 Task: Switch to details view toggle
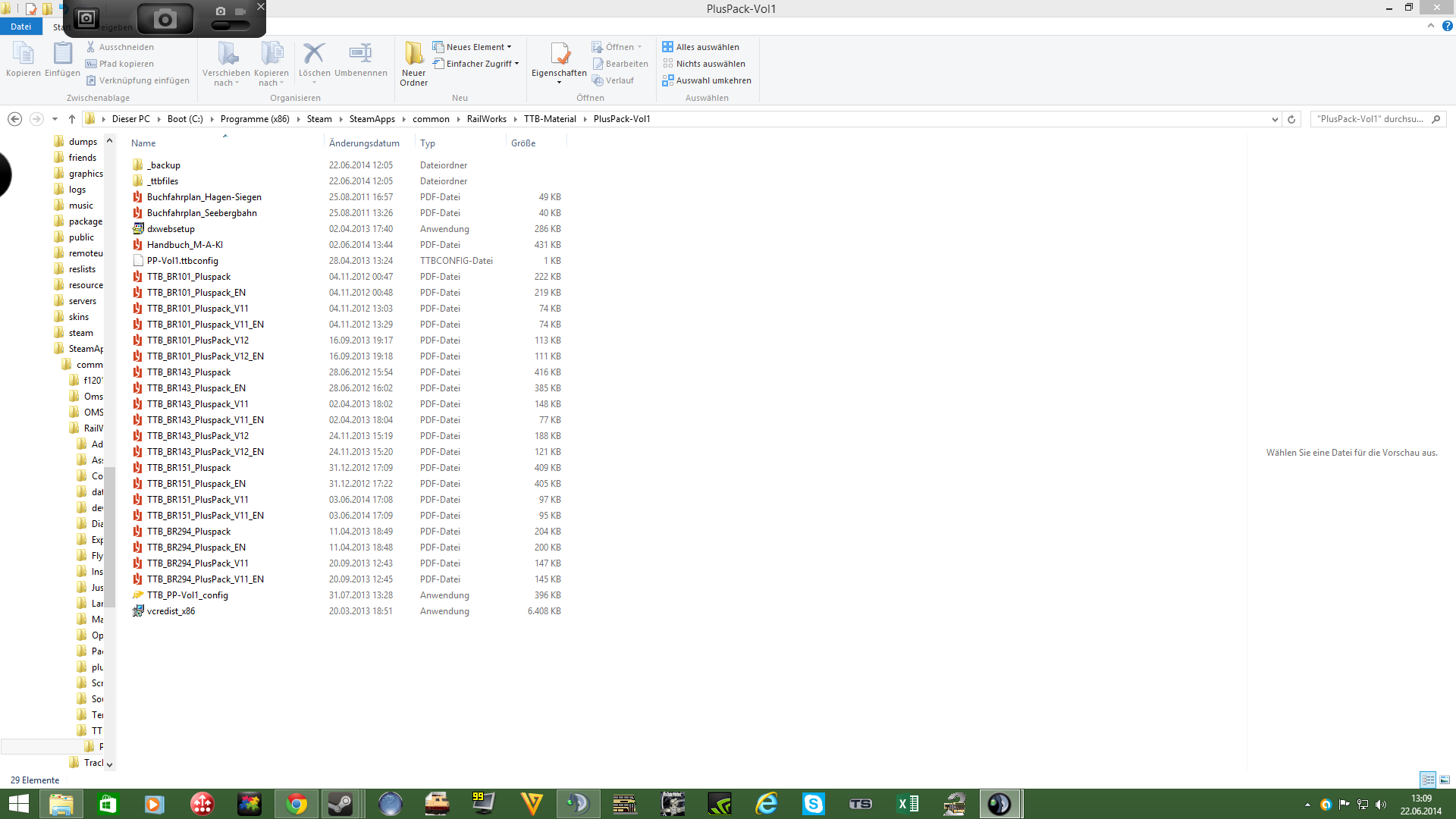pos(1428,780)
